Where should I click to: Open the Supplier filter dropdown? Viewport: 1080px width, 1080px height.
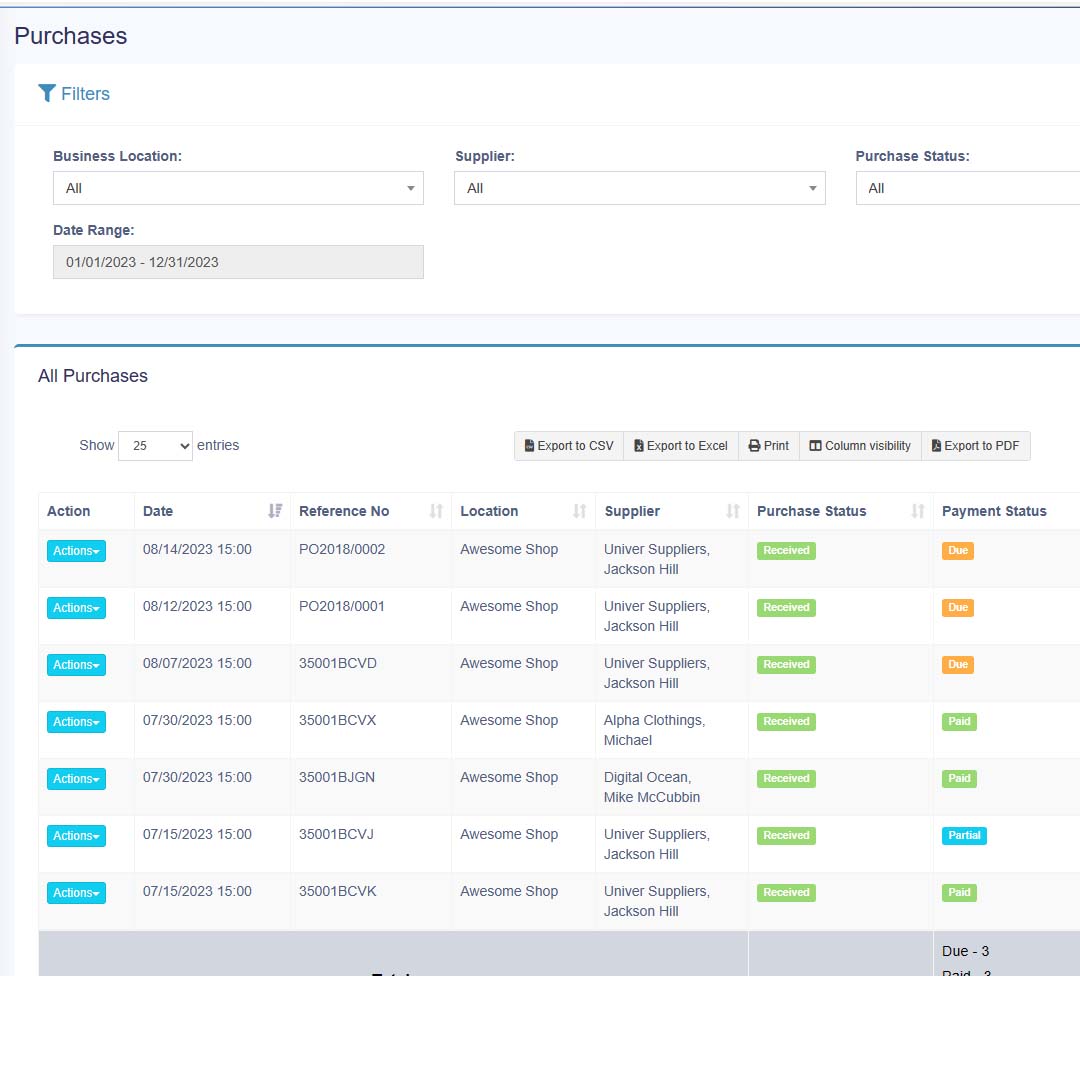[640, 188]
